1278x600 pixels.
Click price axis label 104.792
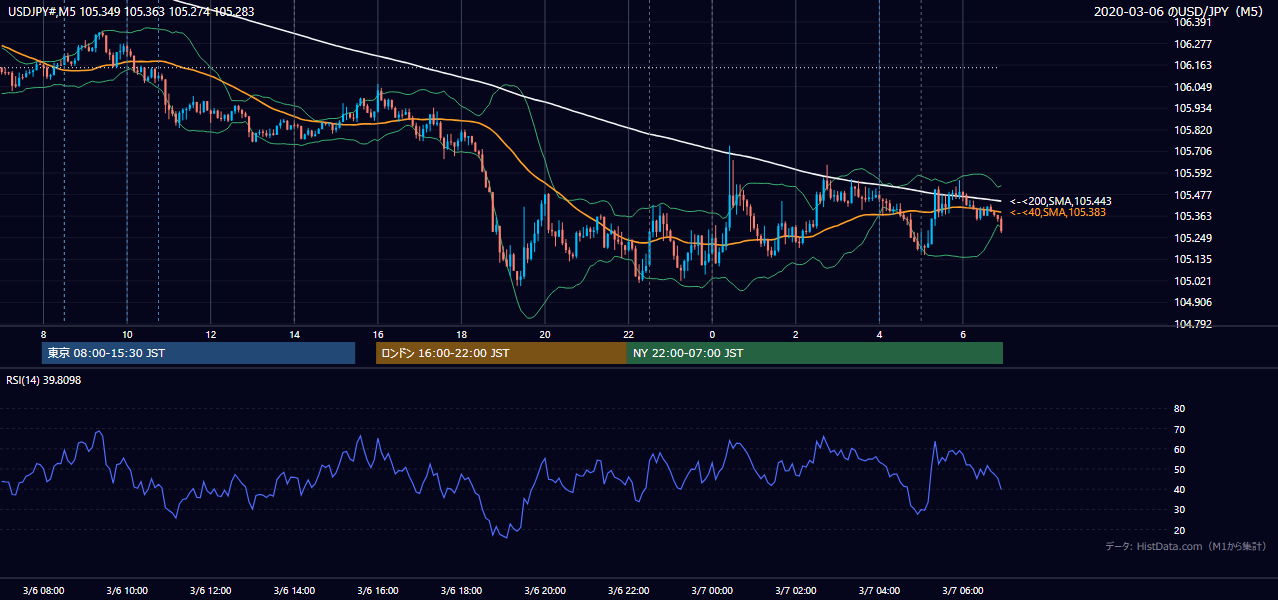point(1193,324)
